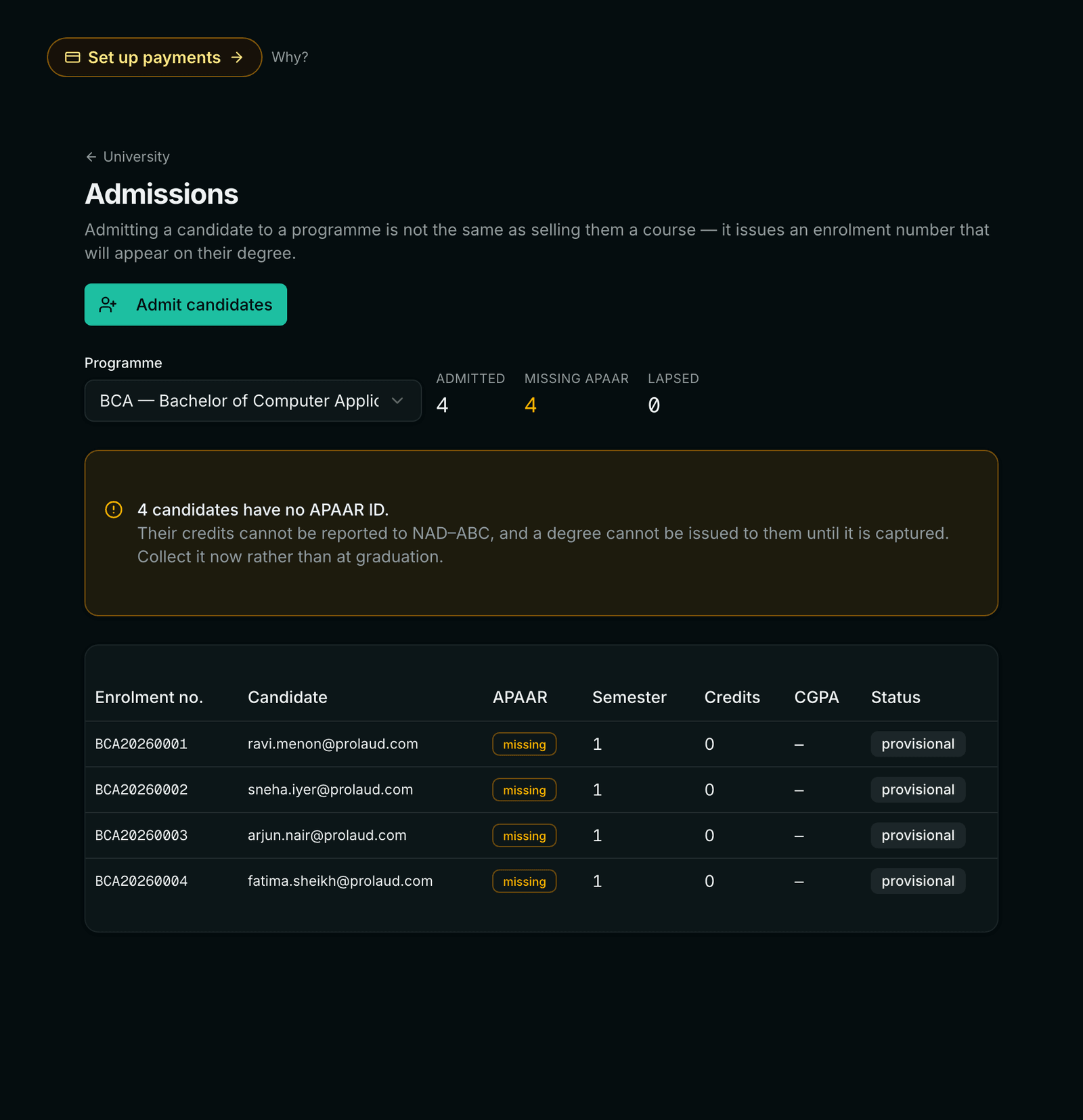This screenshot has width=1083, height=1120.
Task: Click the Candidate column header
Action: coord(288,698)
